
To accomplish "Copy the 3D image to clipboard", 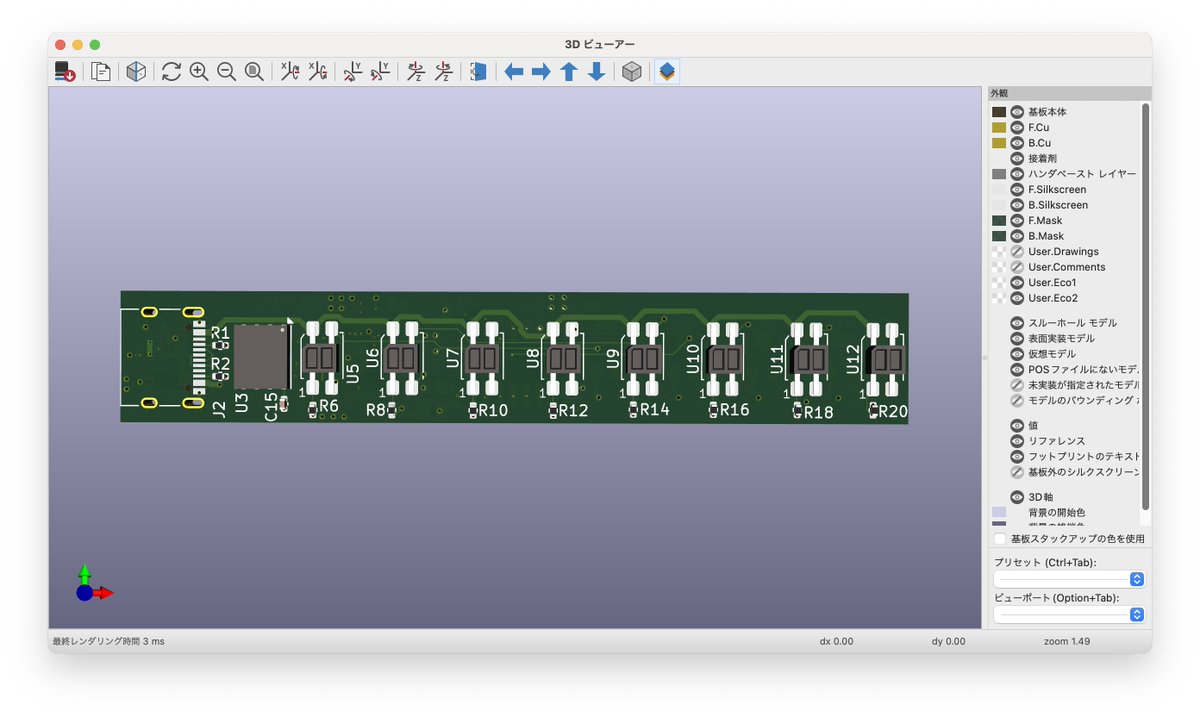I will [101, 72].
